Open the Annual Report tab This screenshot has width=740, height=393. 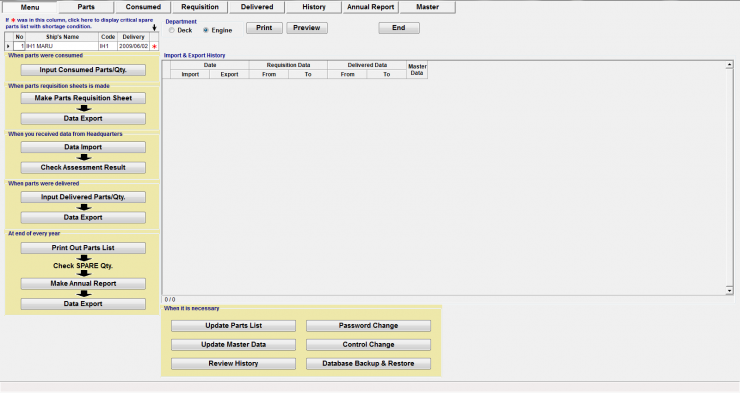pyautogui.click(x=370, y=7)
